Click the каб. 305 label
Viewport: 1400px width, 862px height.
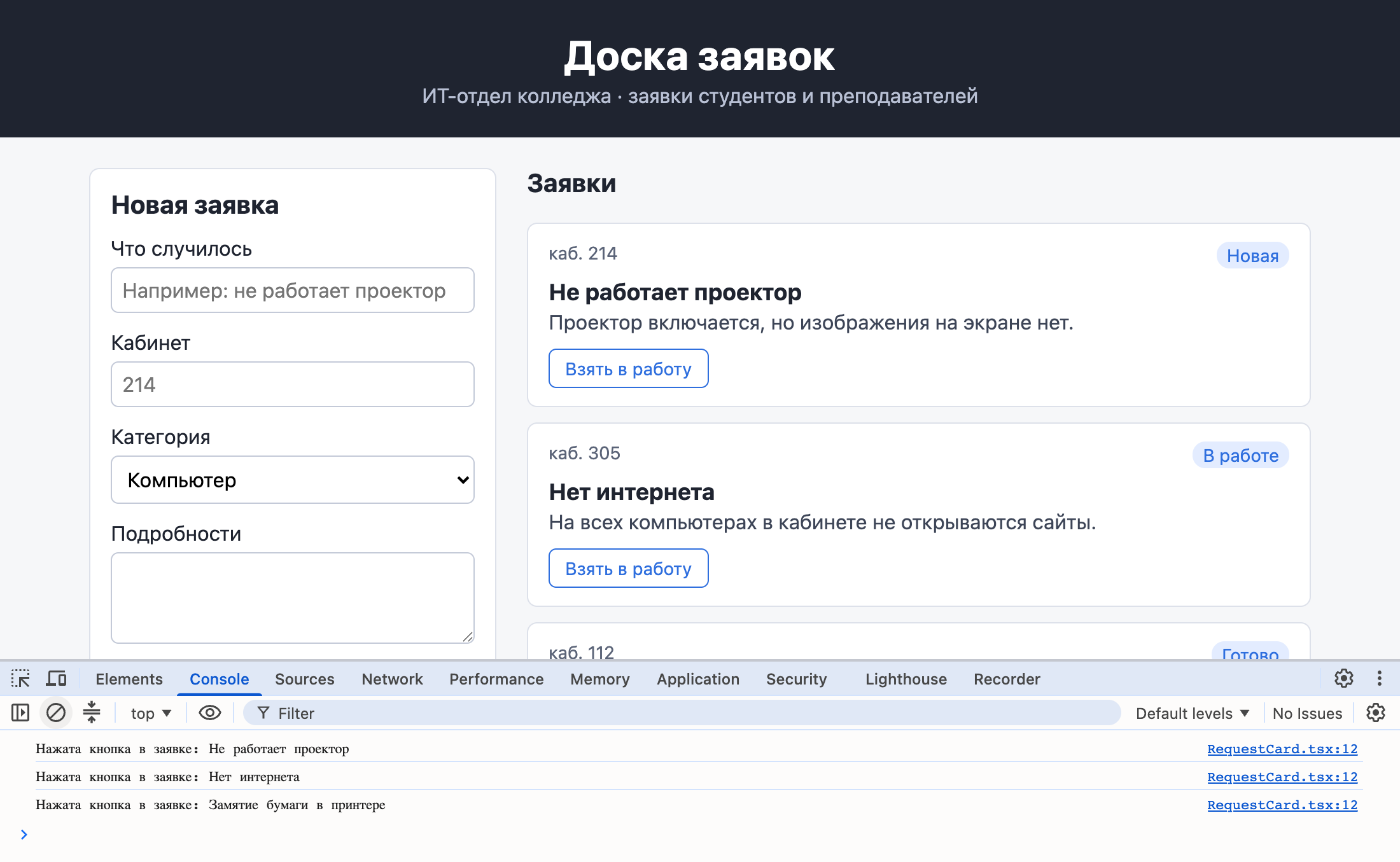[584, 453]
